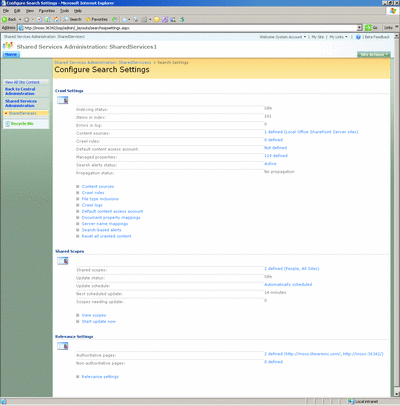Expand the Site Actions dropdown
Viewport: 400px width, 406px height.
[374, 54]
